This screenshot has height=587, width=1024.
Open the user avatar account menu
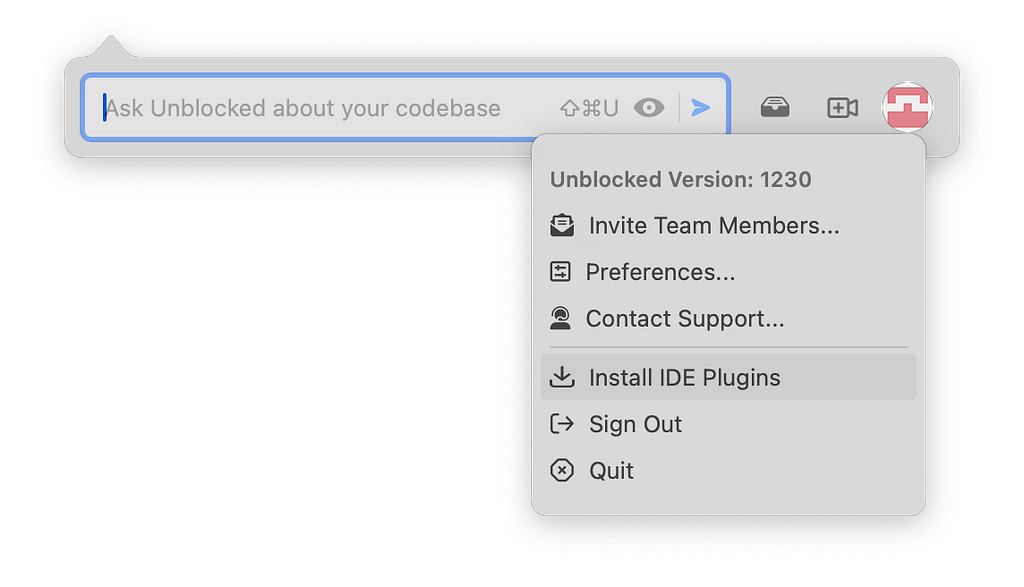(x=907, y=107)
